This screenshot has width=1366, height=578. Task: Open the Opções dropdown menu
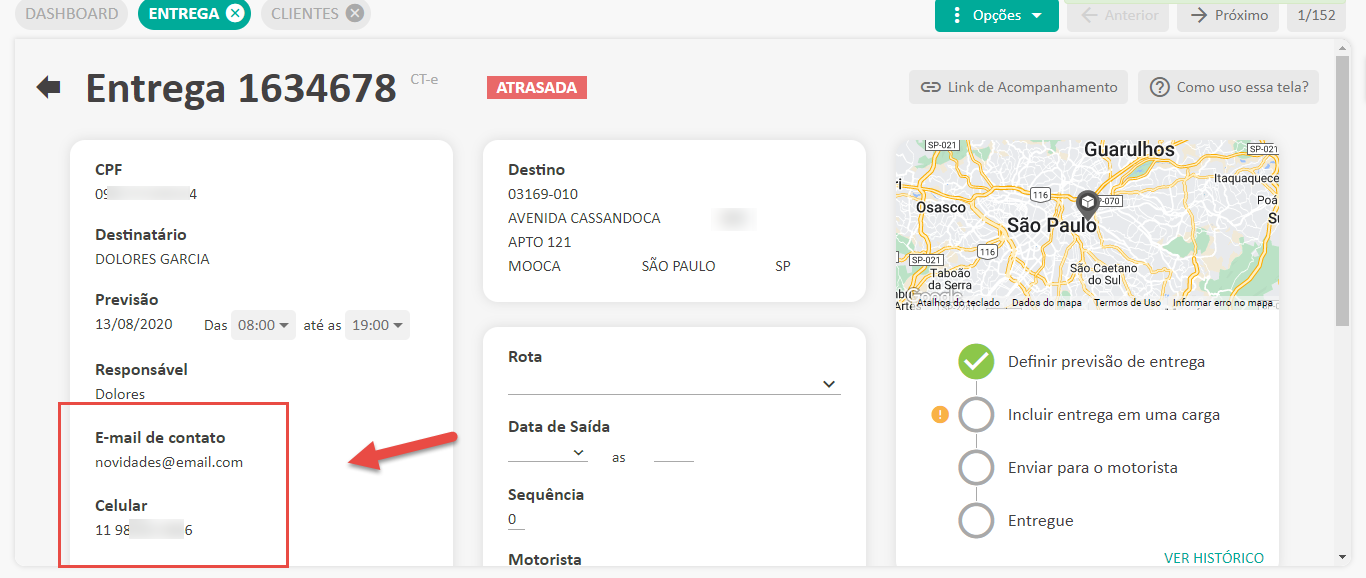(x=996, y=16)
